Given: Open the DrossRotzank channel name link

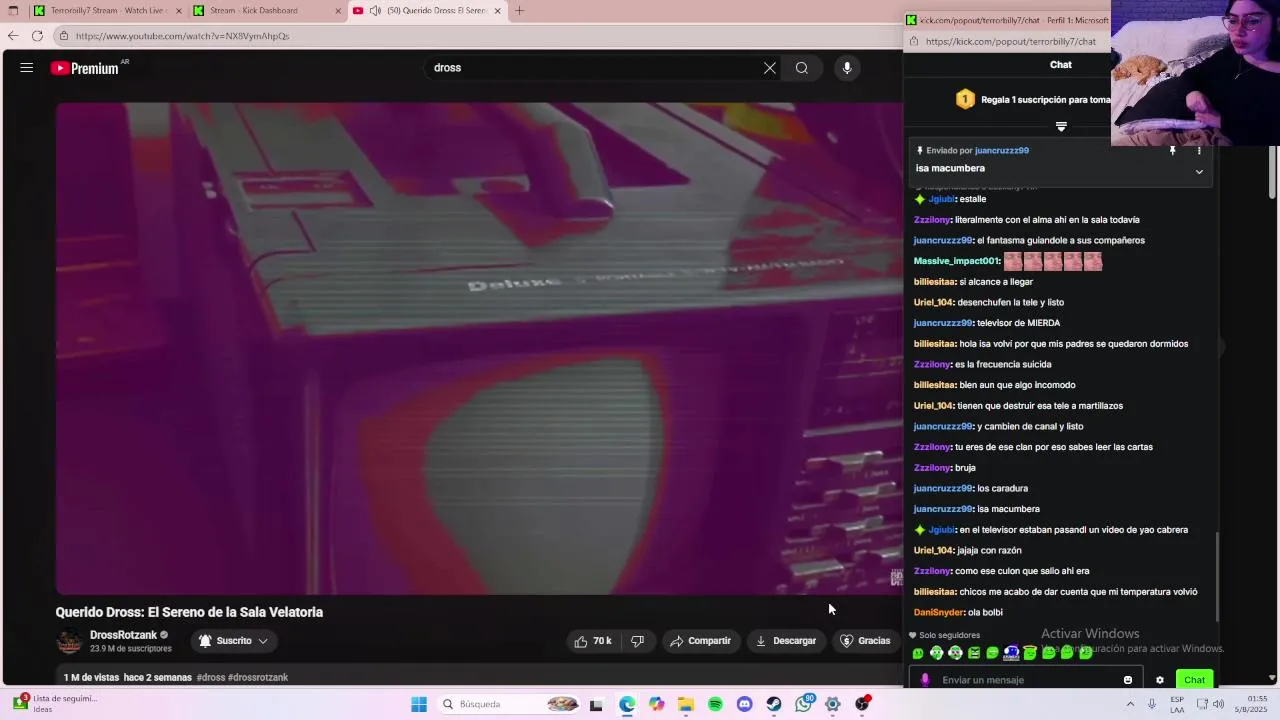Looking at the screenshot, I should [x=123, y=635].
